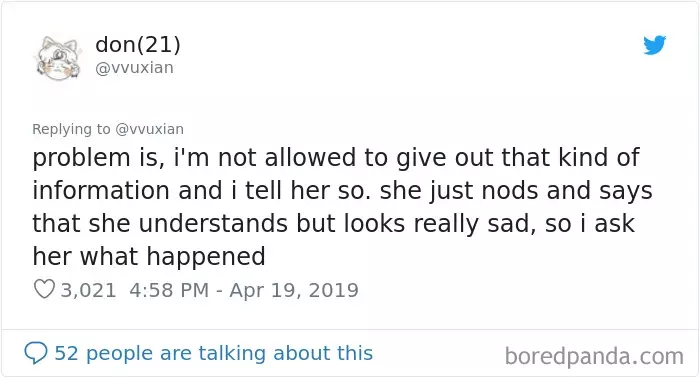Click the @vvuxian handle under the name
Viewport: 700px width, 378px height.
pos(134,68)
